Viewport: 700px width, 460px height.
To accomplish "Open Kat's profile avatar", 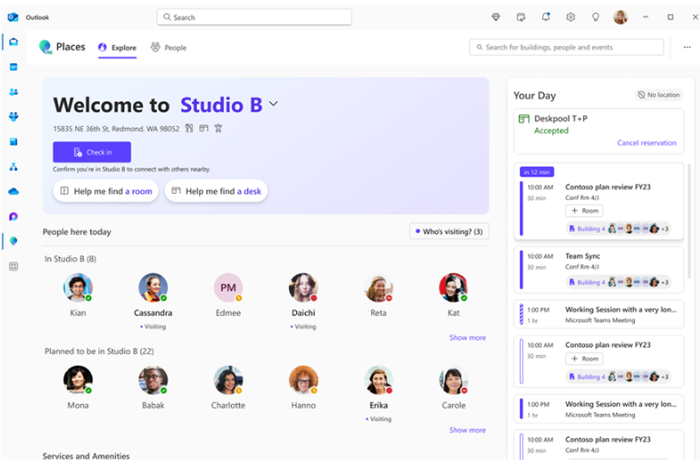I will coord(454,288).
